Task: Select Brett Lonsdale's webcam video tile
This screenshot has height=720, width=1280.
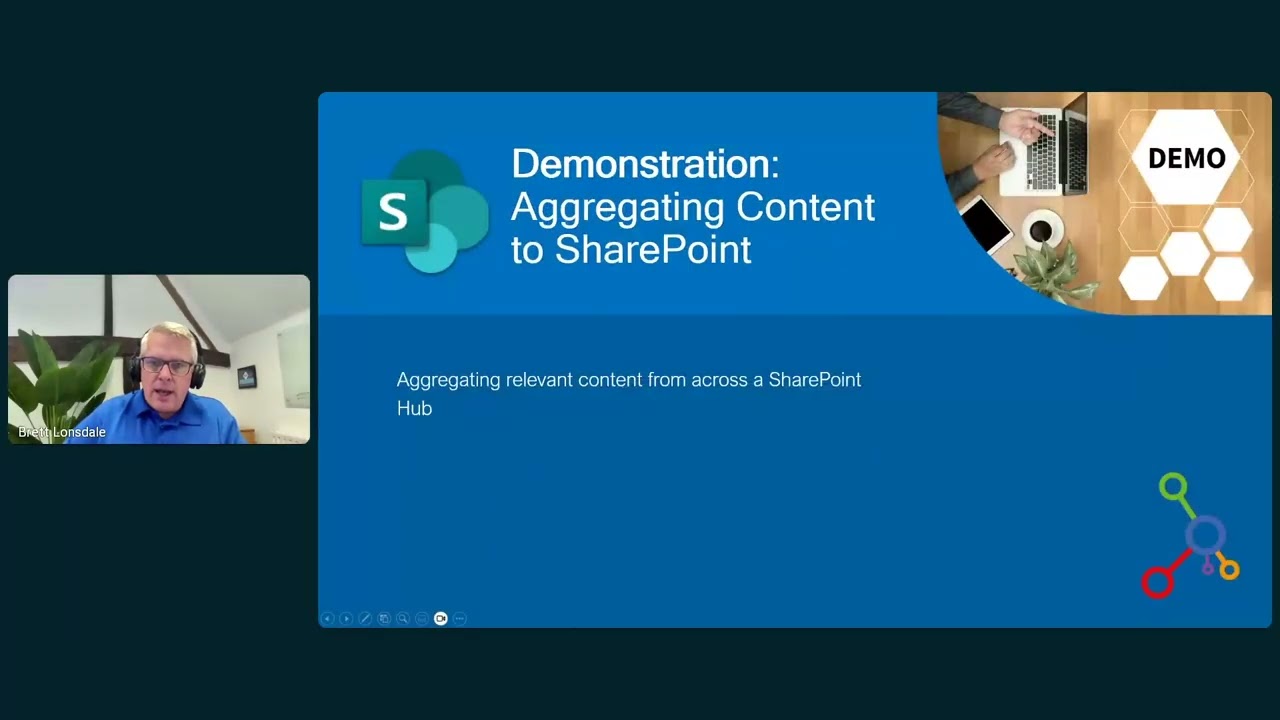Action: (159, 359)
